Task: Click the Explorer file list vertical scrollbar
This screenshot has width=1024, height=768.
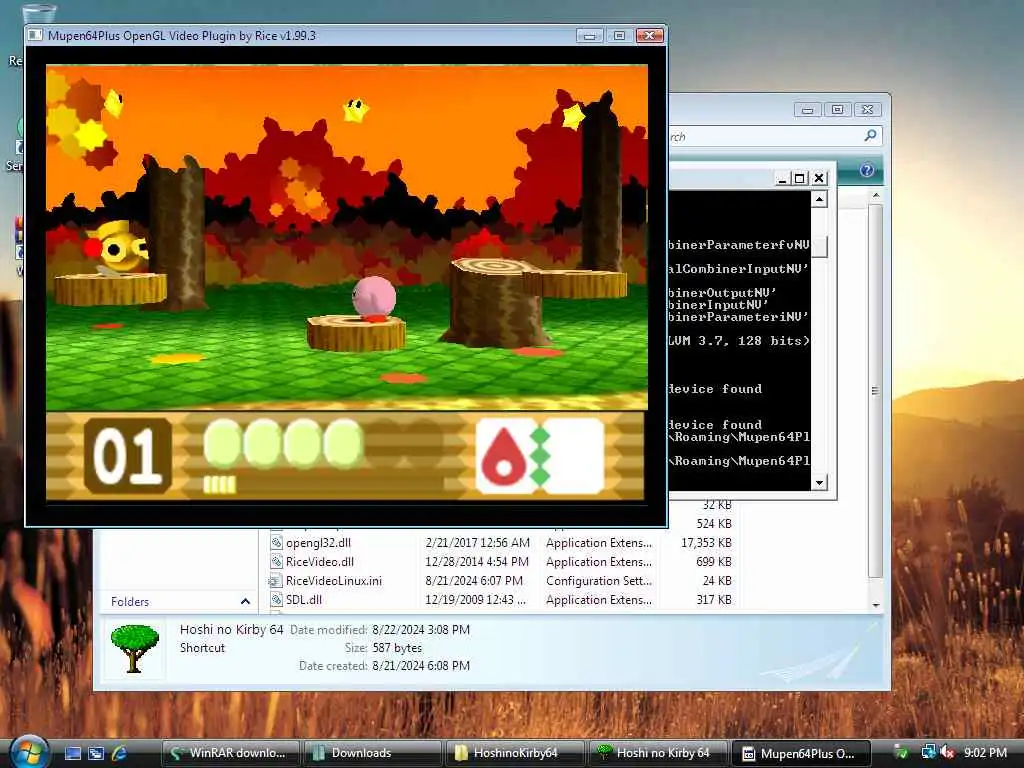Action: (876, 391)
